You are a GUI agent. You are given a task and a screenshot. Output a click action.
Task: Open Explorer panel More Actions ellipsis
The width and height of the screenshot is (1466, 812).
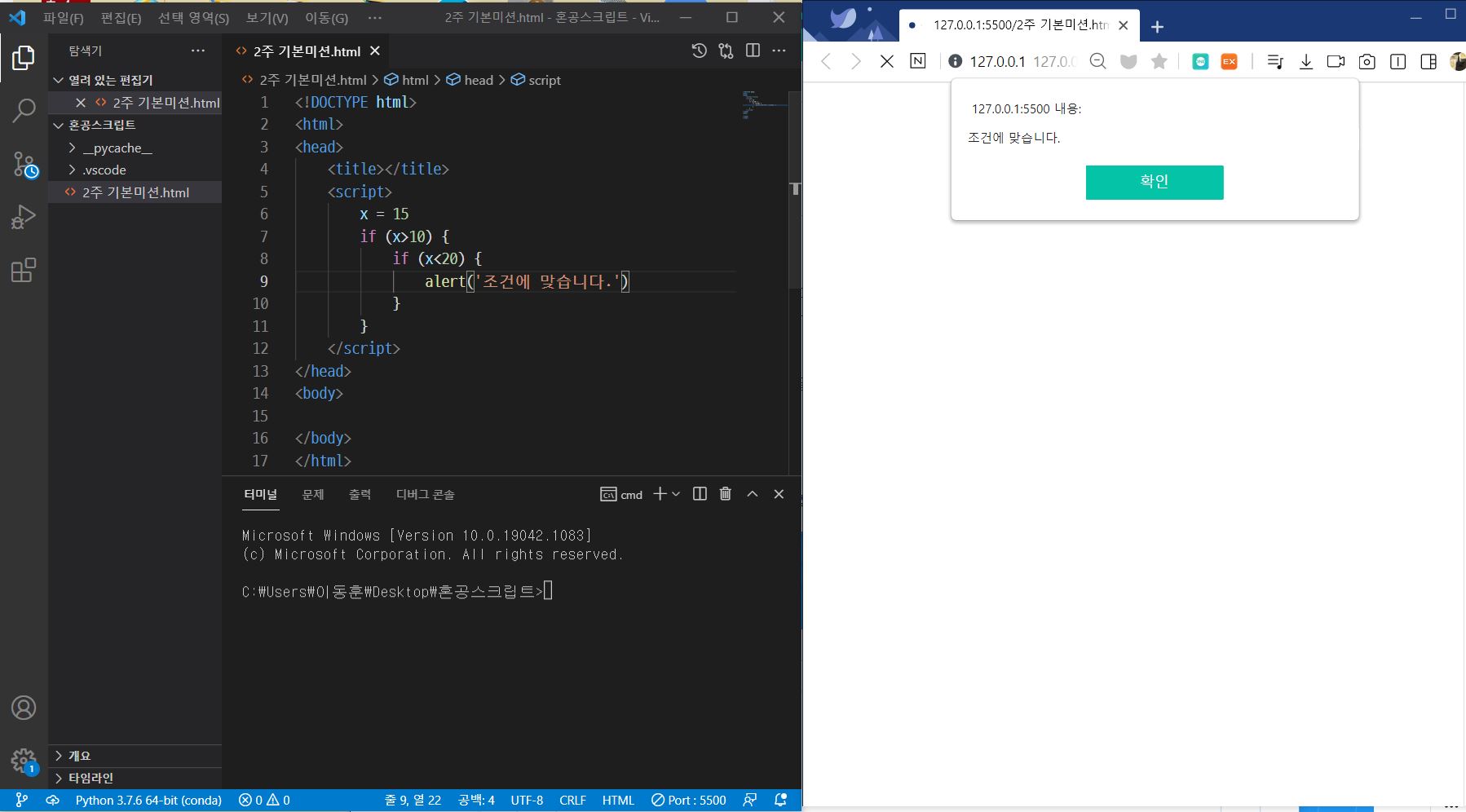pyautogui.click(x=198, y=51)
